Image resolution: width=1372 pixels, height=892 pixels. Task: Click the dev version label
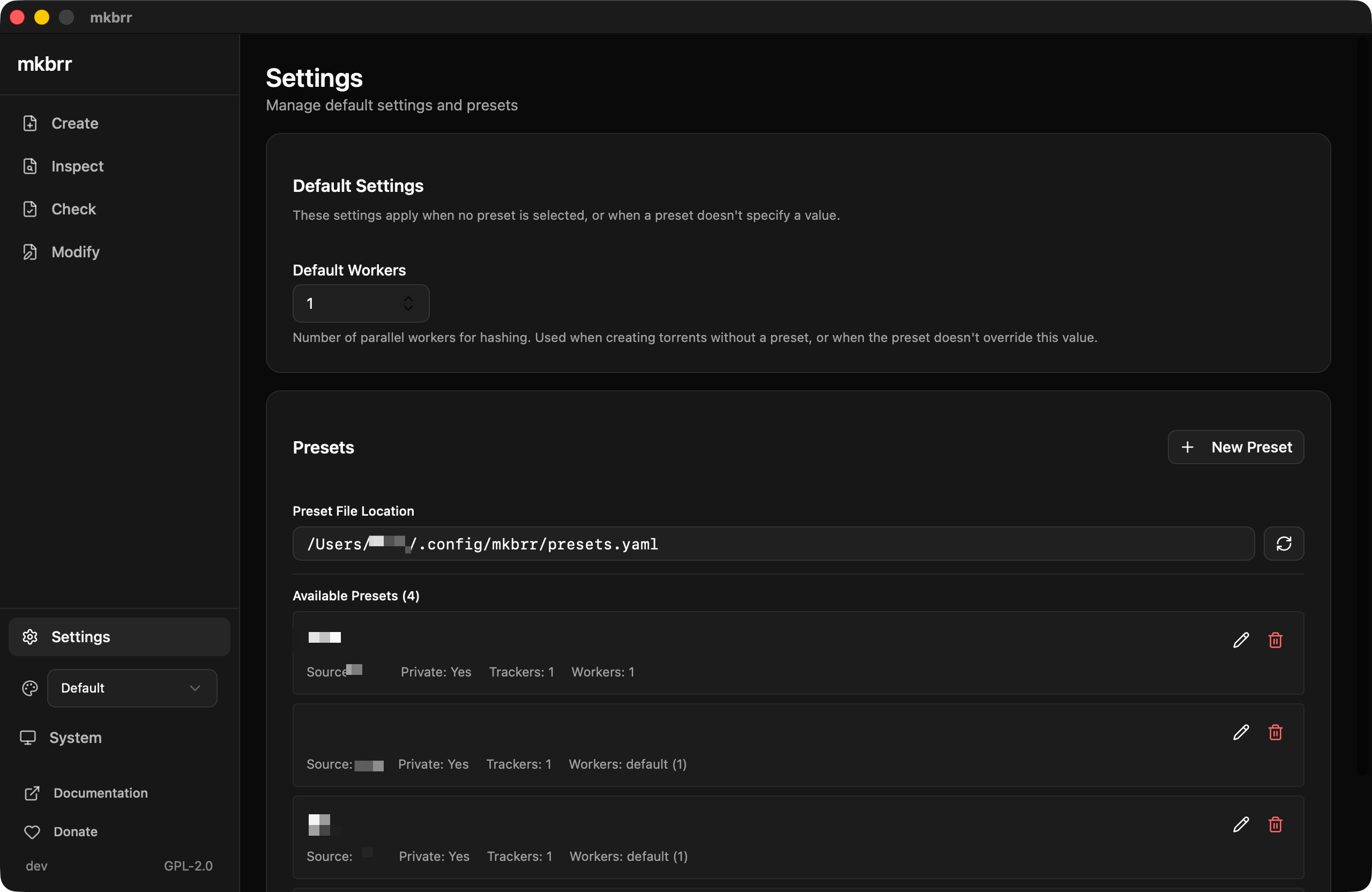pyautogui.click(x=36, y=866)
